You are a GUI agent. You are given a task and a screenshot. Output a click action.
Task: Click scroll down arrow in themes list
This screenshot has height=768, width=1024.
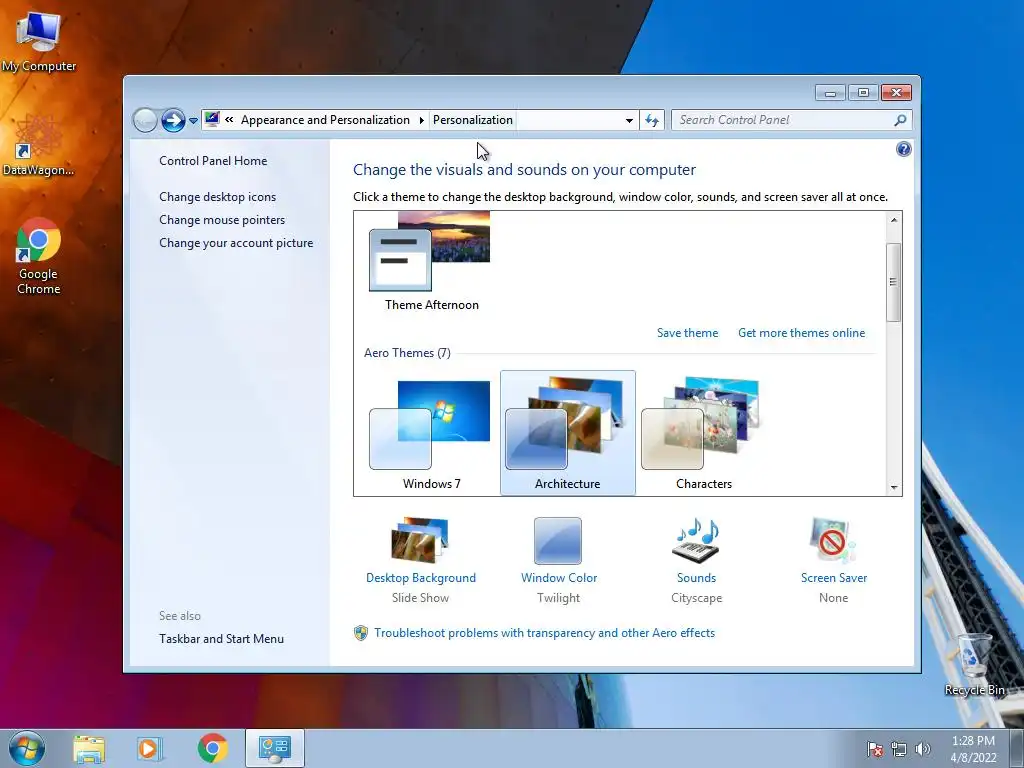pos(893,487)
